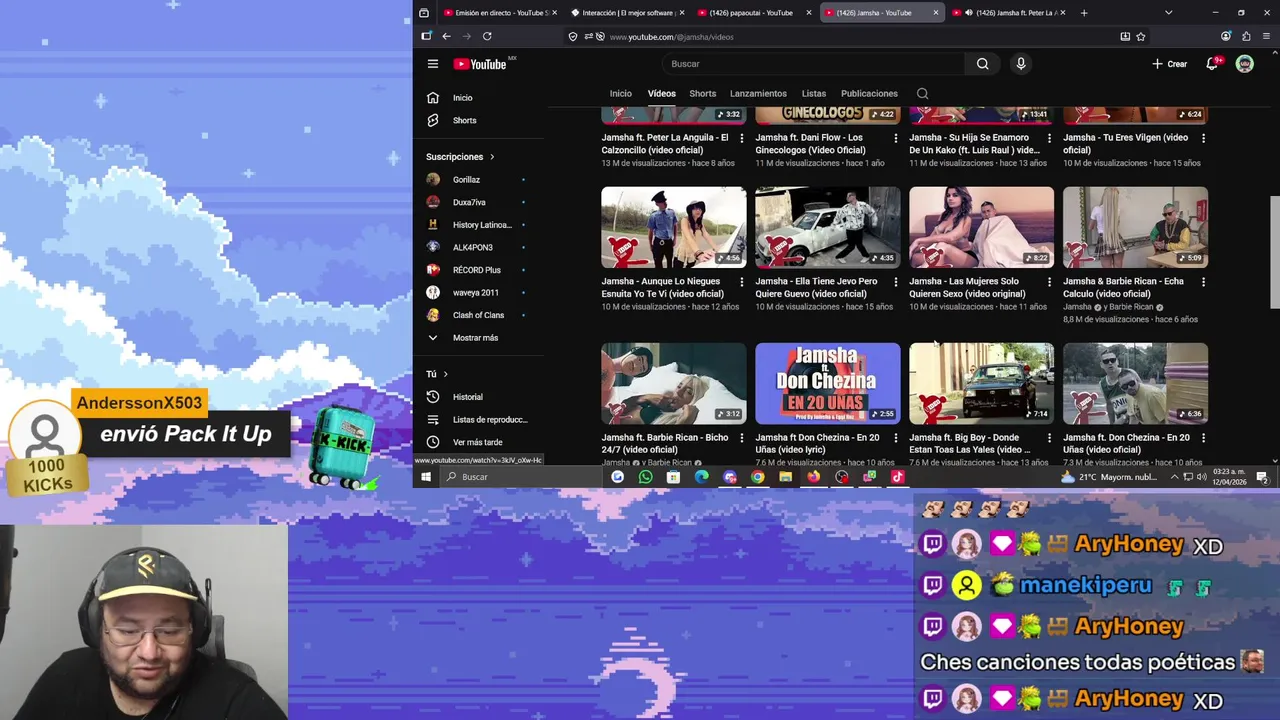Screen dimensions: 1280x720
Task: Switch to Publicaciones channel tab
Action: pos(869,94)
